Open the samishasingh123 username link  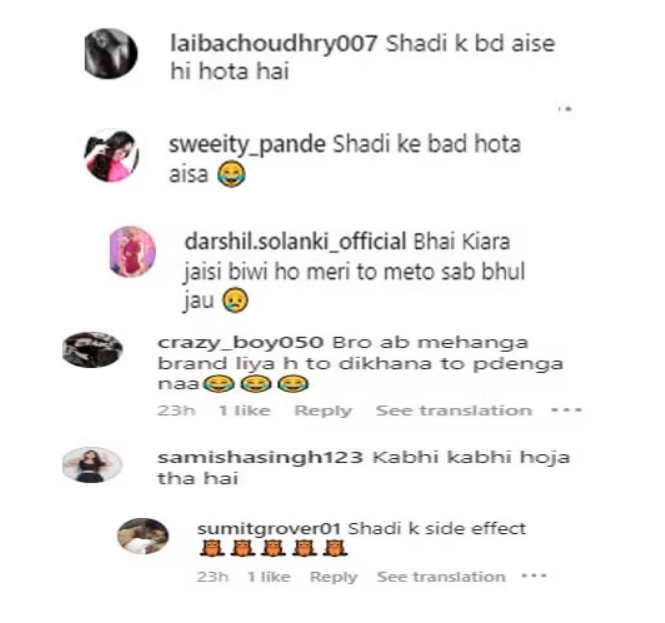260,458
